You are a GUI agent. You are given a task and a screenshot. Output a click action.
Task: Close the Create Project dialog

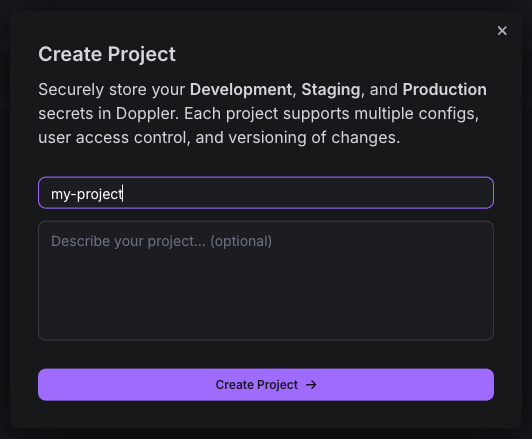click(502, 31)
